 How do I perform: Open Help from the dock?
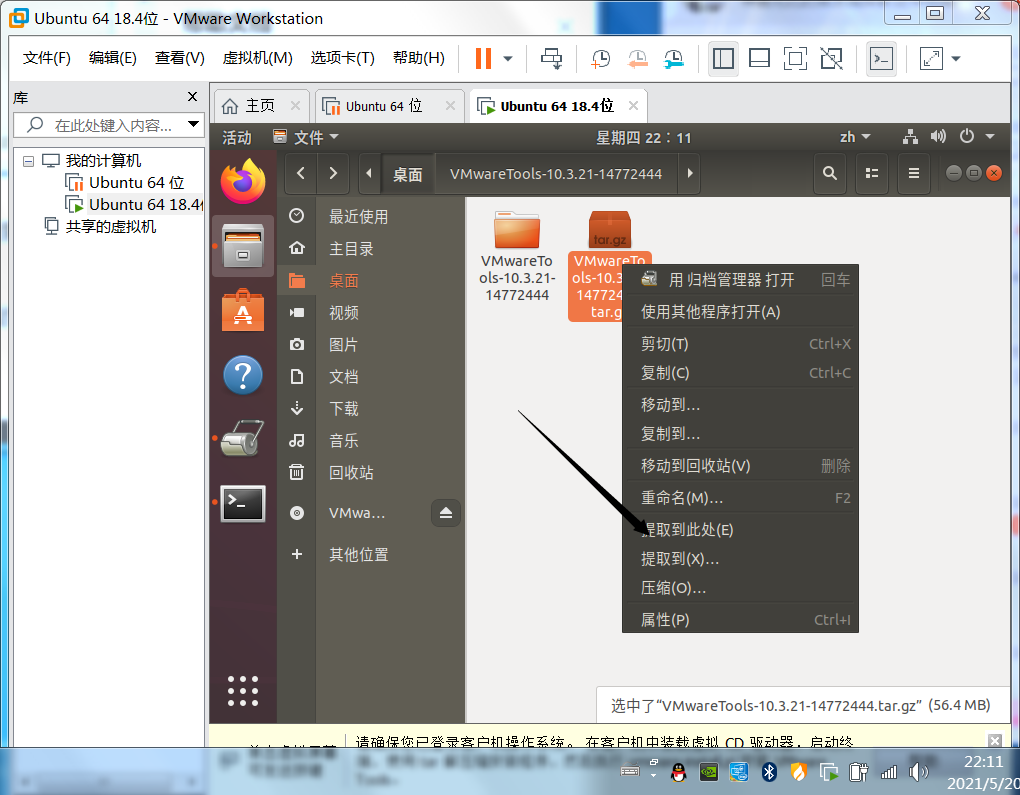tap(243, 375)
